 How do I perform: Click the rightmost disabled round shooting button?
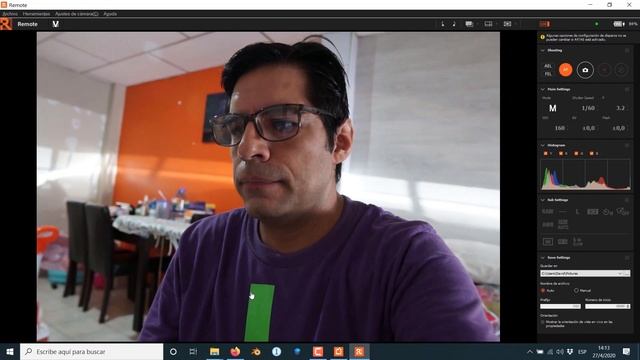pyautogui.click(x=621, y=70)
